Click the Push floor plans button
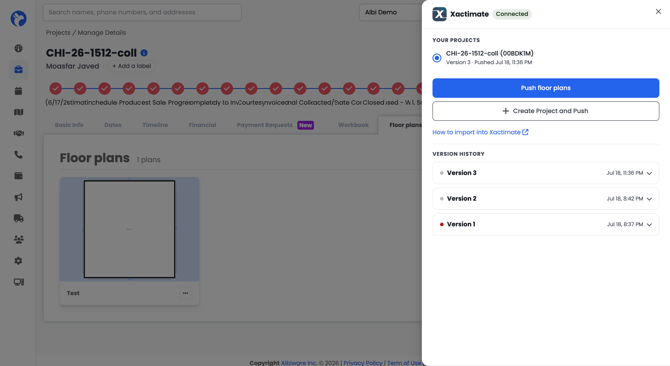670x366 pixels. pos(546,88)
